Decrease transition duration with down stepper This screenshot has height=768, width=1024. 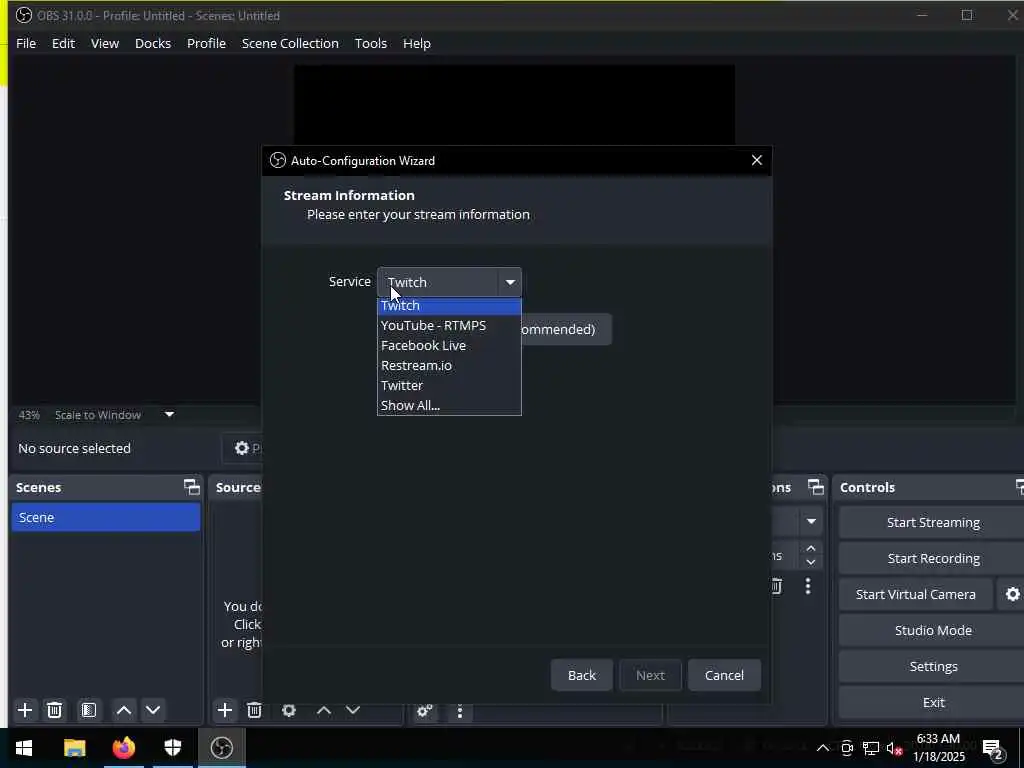[811, 562]
